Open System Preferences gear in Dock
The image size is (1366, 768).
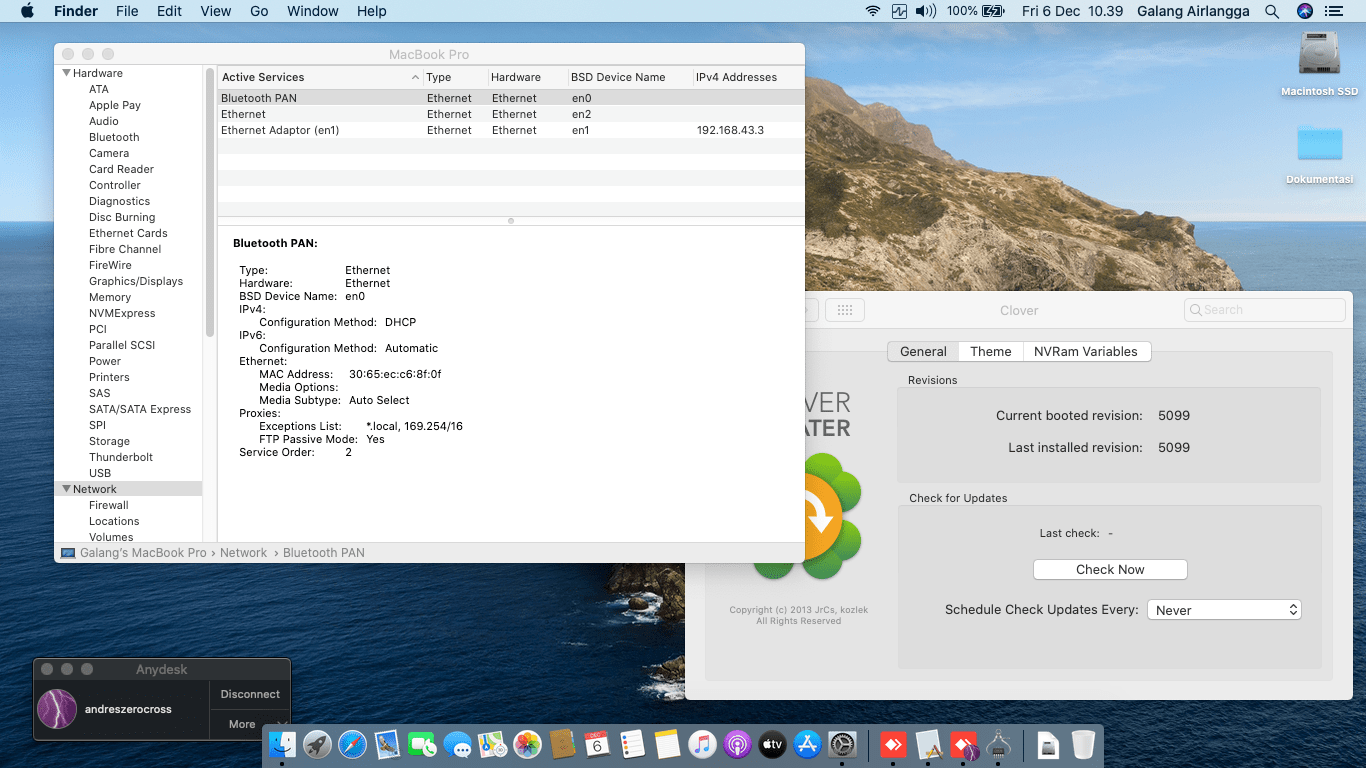pyautogui.click(x=842, y=744)
